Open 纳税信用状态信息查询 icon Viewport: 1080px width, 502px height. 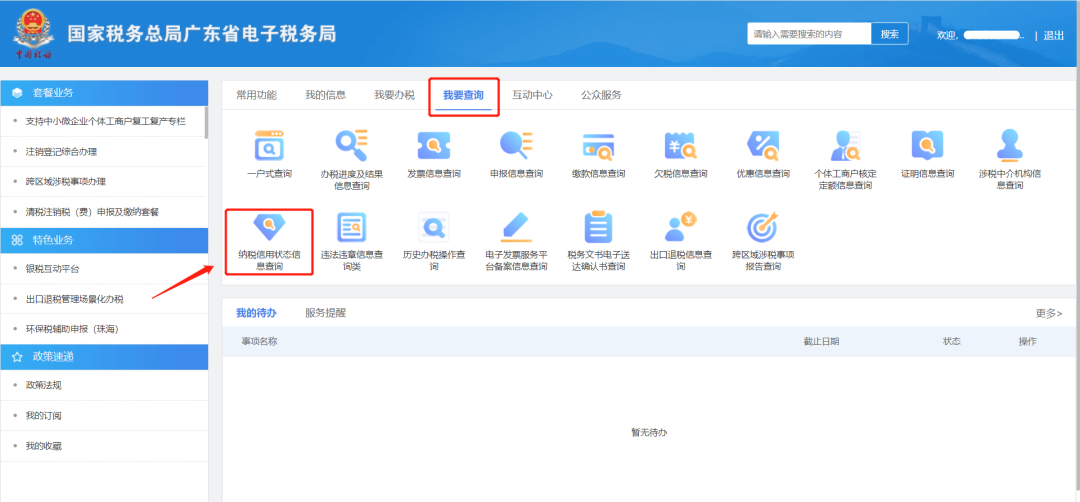pyautogui.click(x=269, y=227)
